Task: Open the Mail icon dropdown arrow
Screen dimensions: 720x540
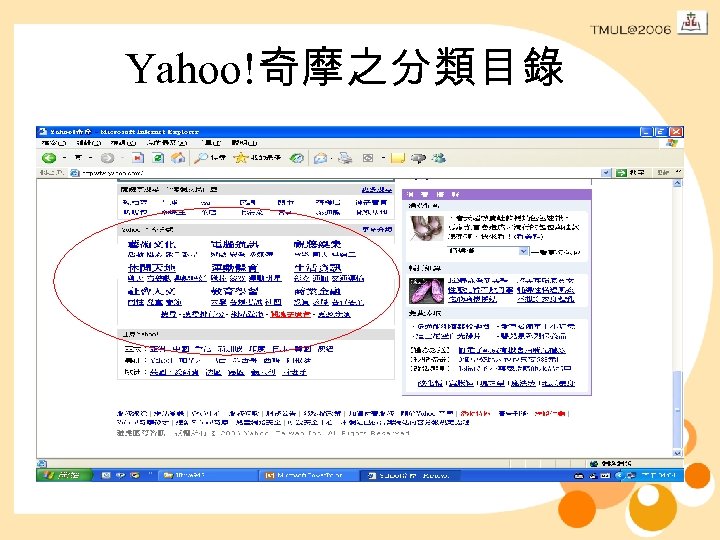Action: click(332, 159)
